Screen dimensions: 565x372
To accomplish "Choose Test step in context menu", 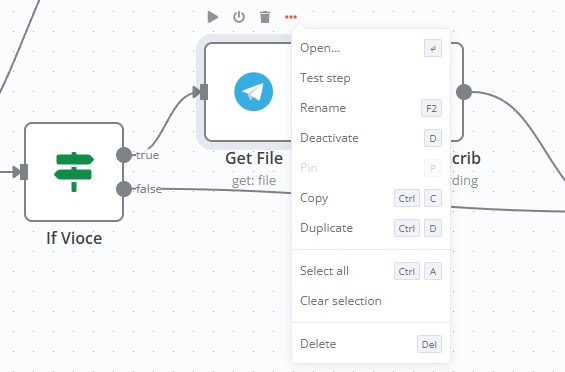I will click(371, 78).
